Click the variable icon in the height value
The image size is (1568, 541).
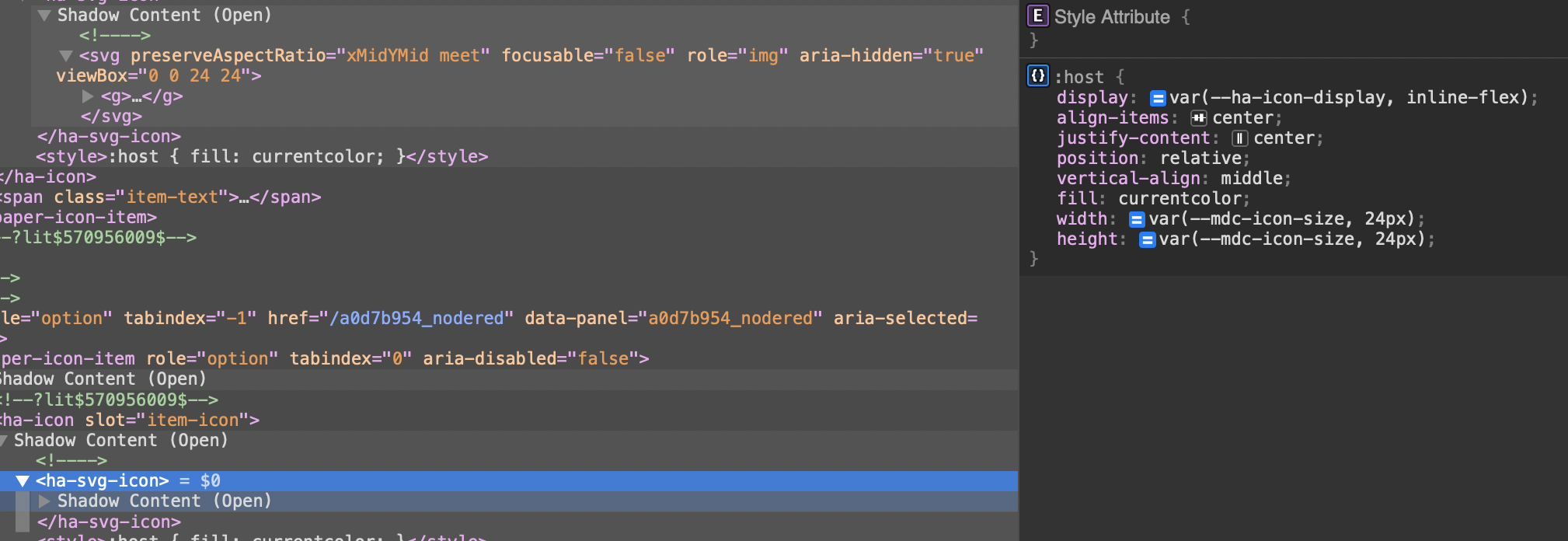point(1147,239)
